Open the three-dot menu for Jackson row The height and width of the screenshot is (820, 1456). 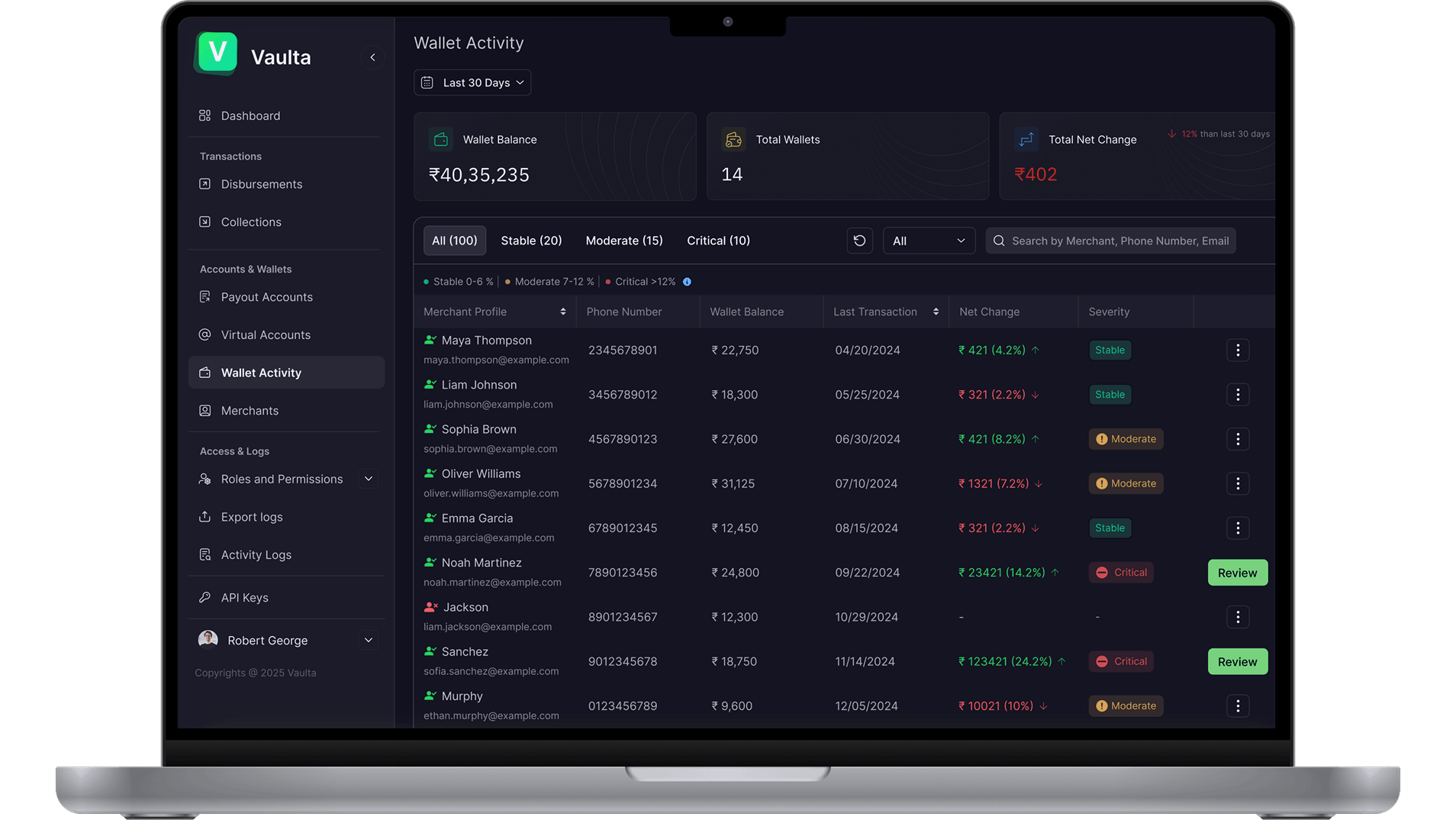pos(1237,617)
